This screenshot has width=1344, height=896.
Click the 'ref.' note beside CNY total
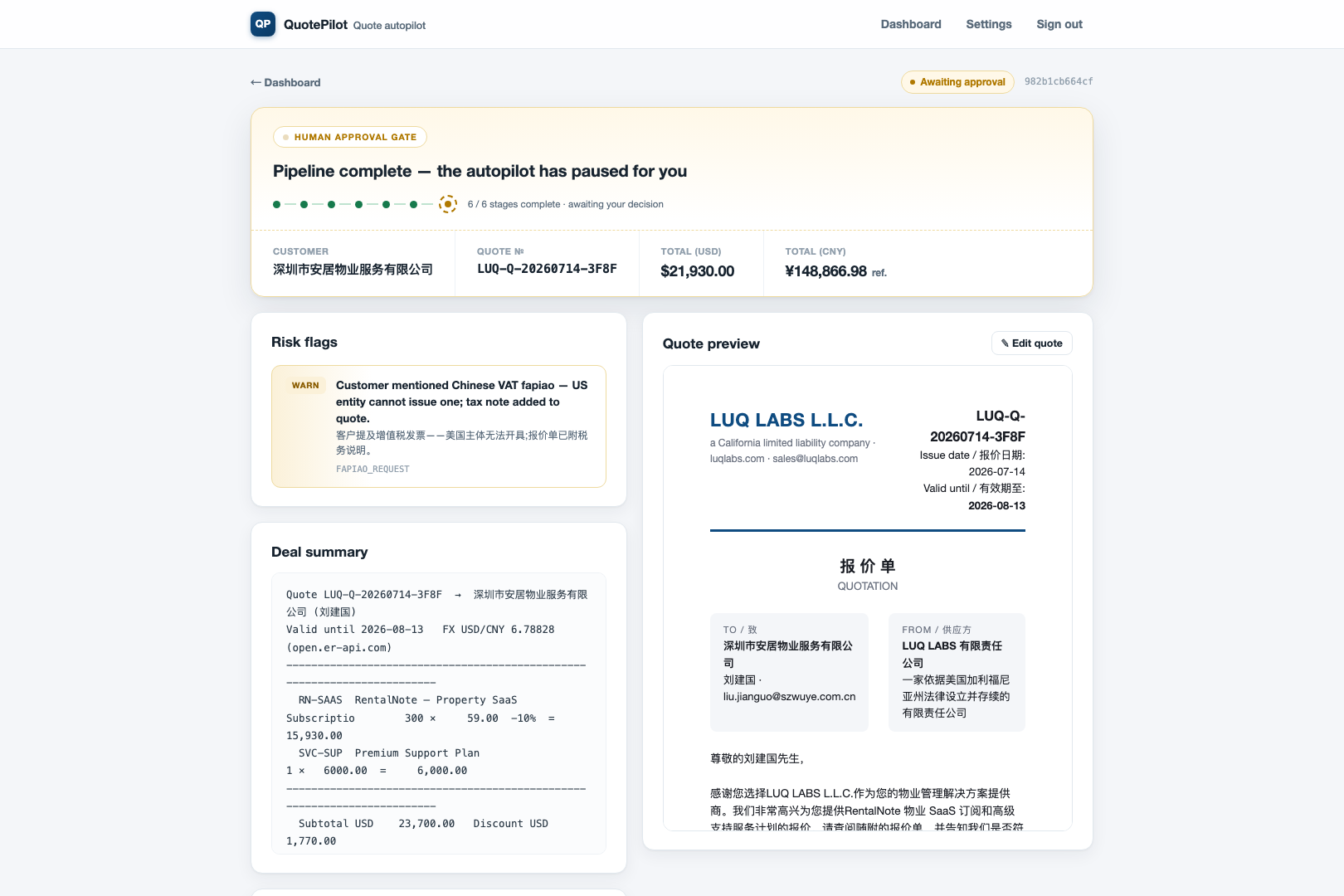[879, 273]
